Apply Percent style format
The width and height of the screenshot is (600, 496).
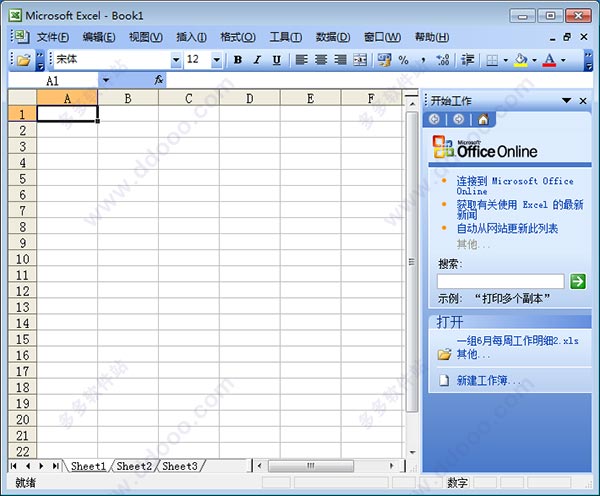403,60
